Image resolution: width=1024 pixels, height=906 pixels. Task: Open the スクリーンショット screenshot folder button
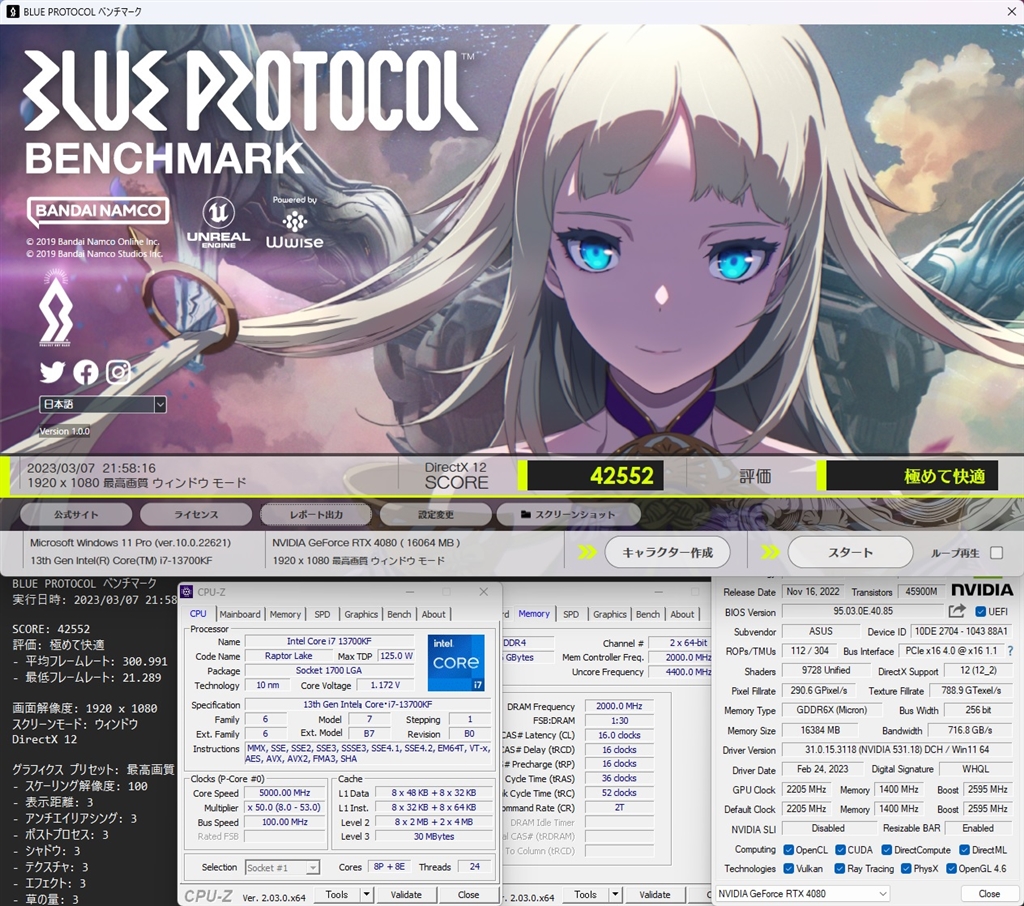pyautogui.click(x=568, y=514)
